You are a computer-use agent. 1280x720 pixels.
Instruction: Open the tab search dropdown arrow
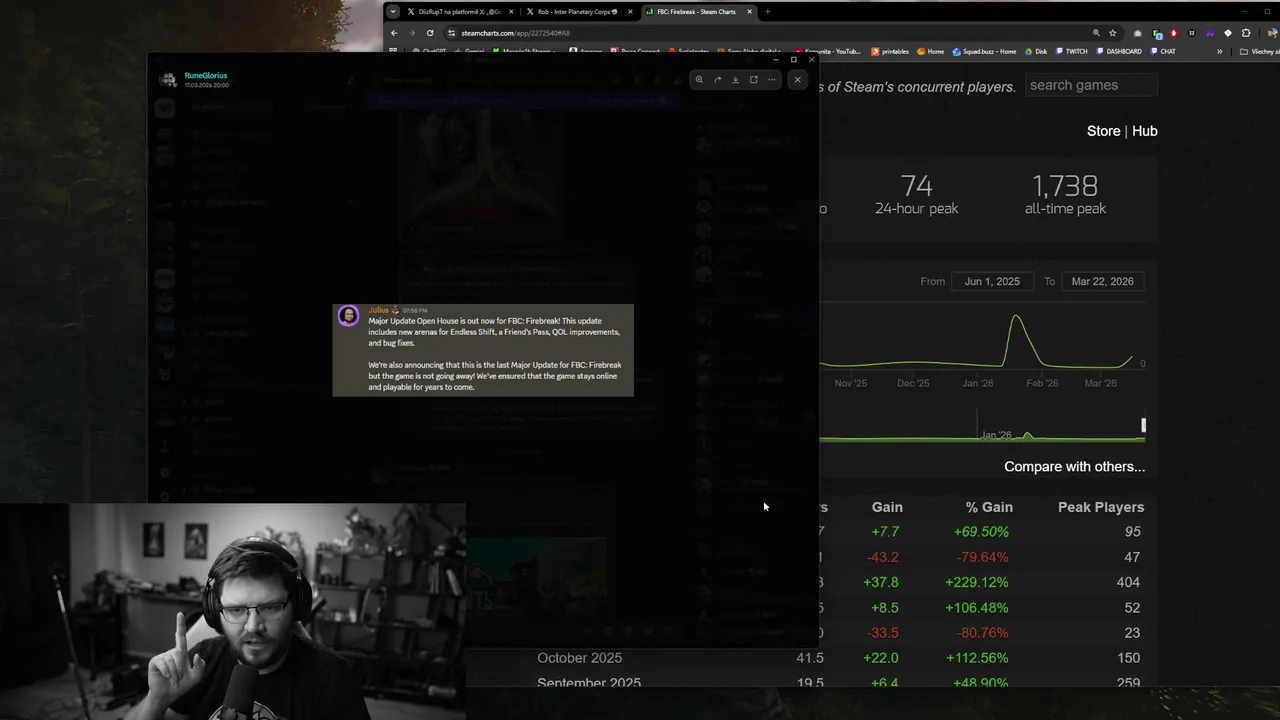tap(393, 12)
